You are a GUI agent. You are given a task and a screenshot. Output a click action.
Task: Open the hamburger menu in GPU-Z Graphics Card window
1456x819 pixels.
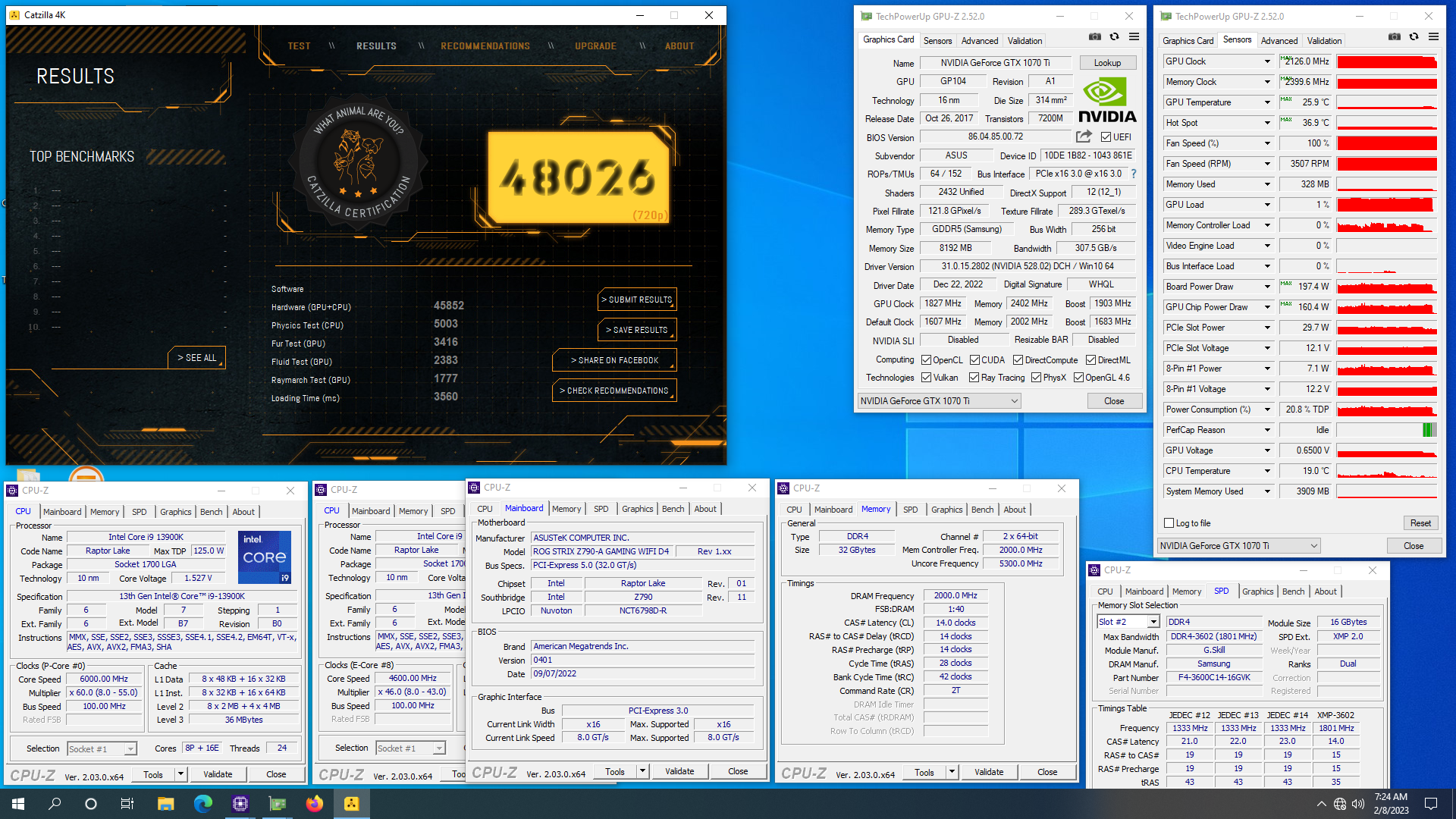pos(1134,37)
